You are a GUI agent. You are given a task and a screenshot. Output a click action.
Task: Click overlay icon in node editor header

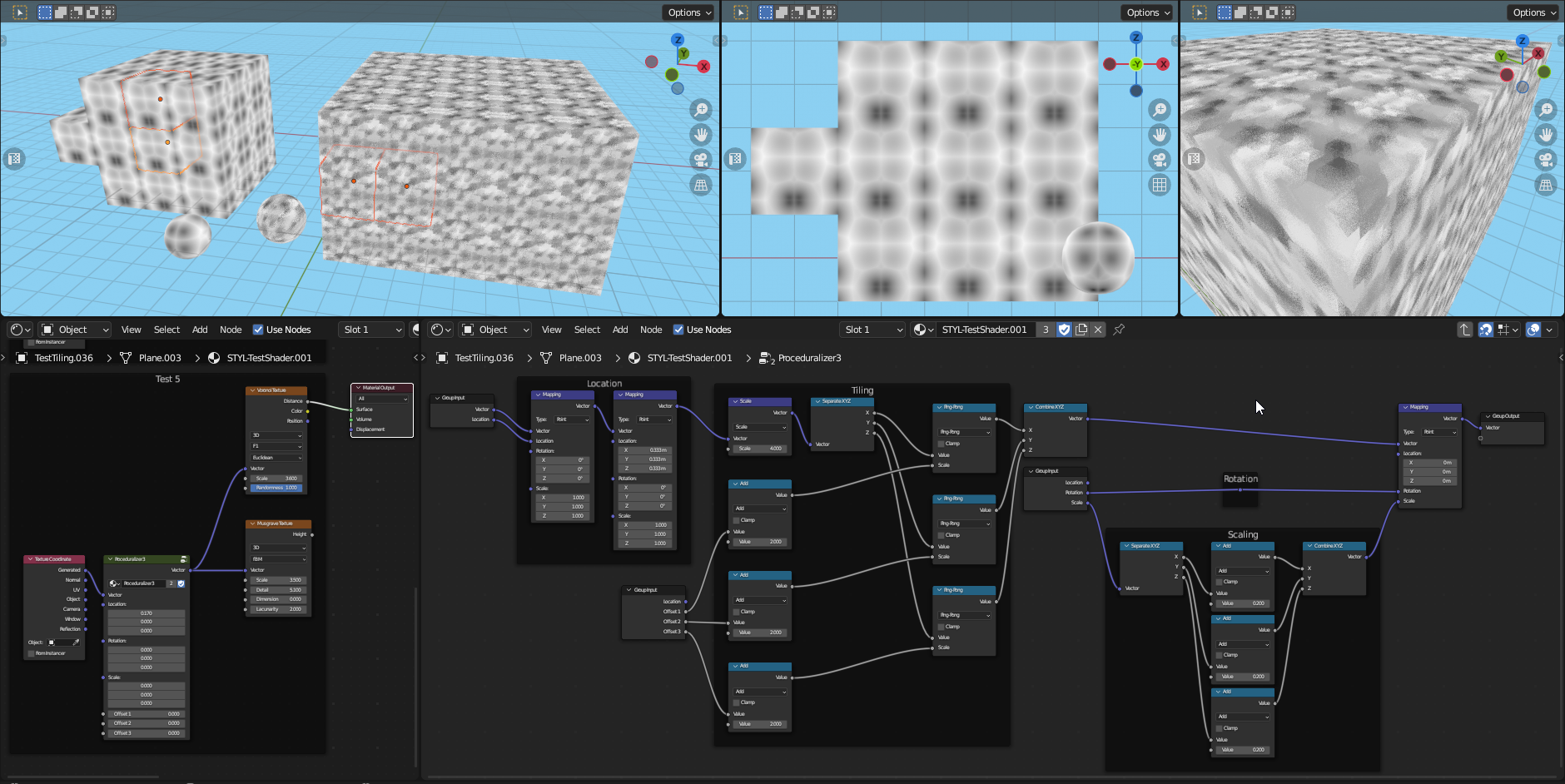pyautogui.click(x=1533, y=330)
